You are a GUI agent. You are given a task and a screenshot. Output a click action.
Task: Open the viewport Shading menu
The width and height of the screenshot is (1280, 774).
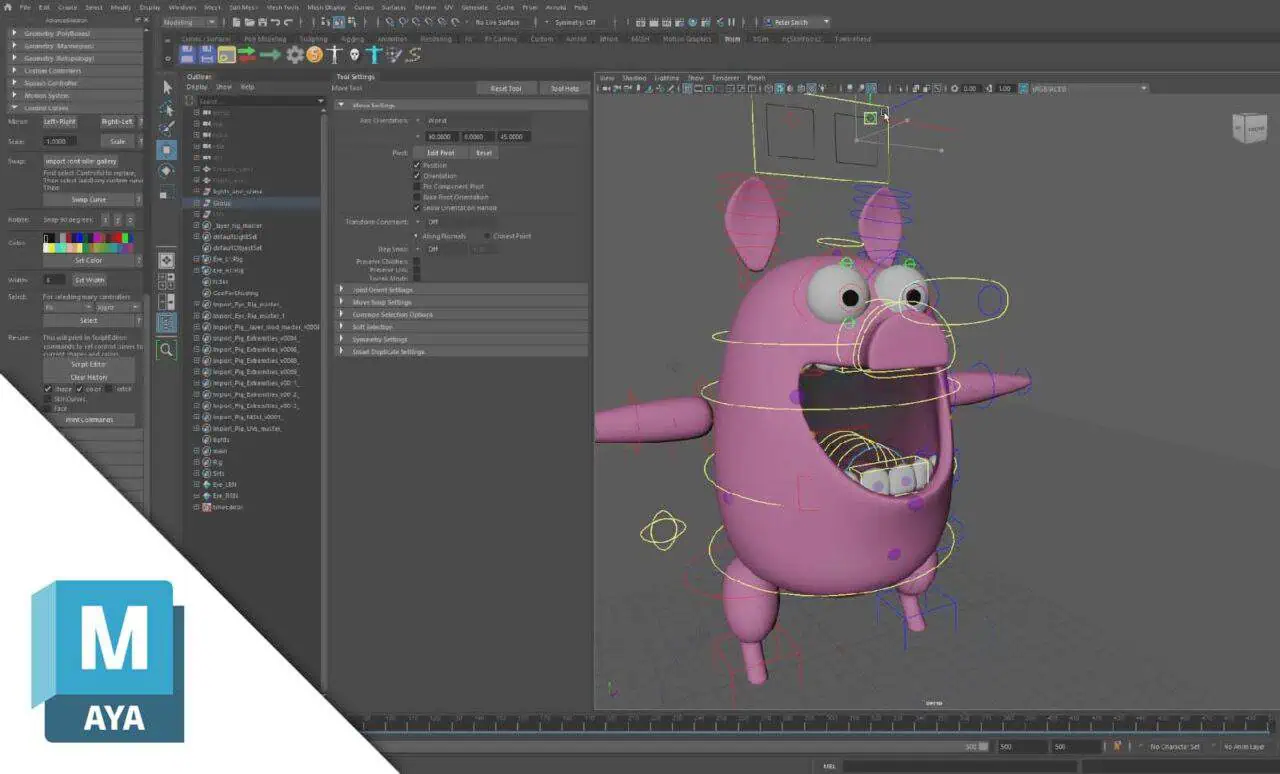tap(634, 78)
